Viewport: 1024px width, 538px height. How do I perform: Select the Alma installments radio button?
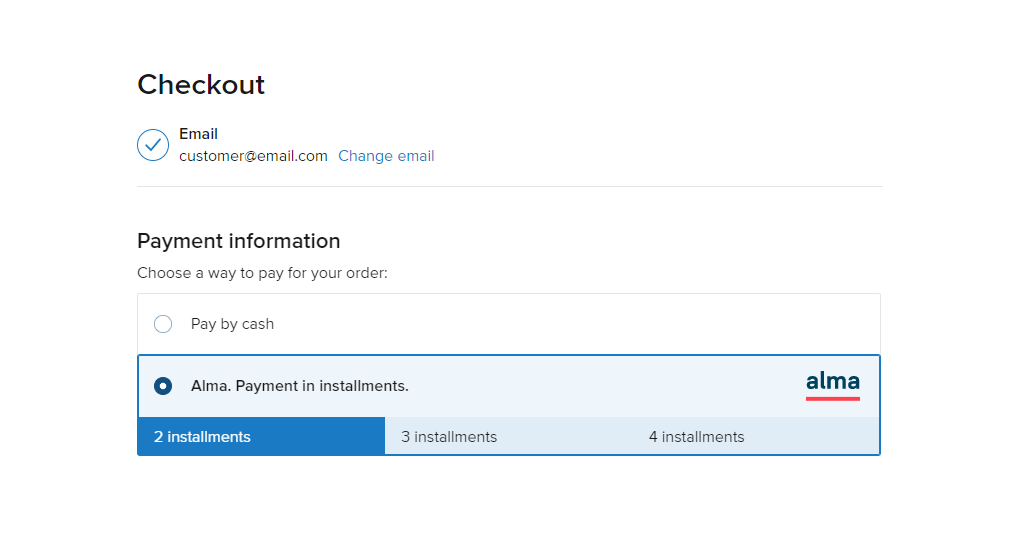[x=163, y=386]
